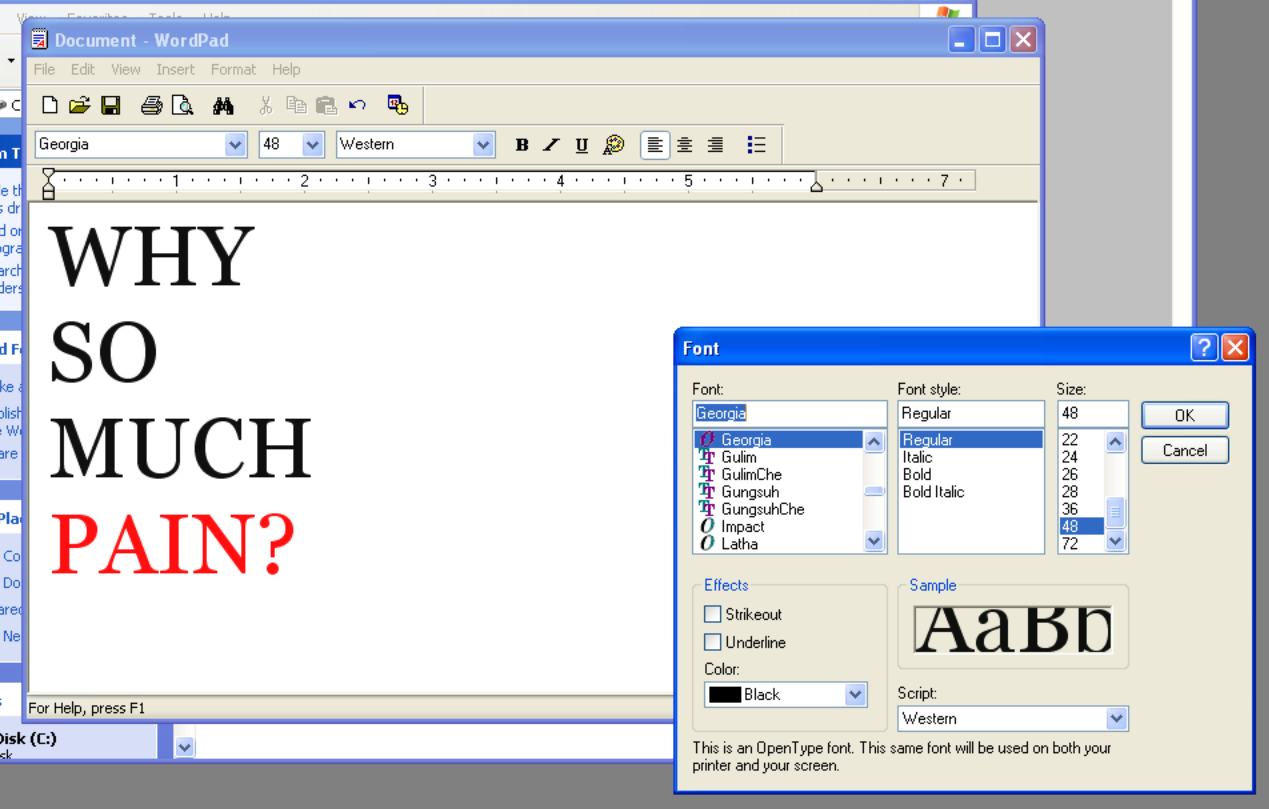The image size is (1269, 809).
Task: Click the Copy icon in WordPad toolbar
Action: click(x=296, y=105)
